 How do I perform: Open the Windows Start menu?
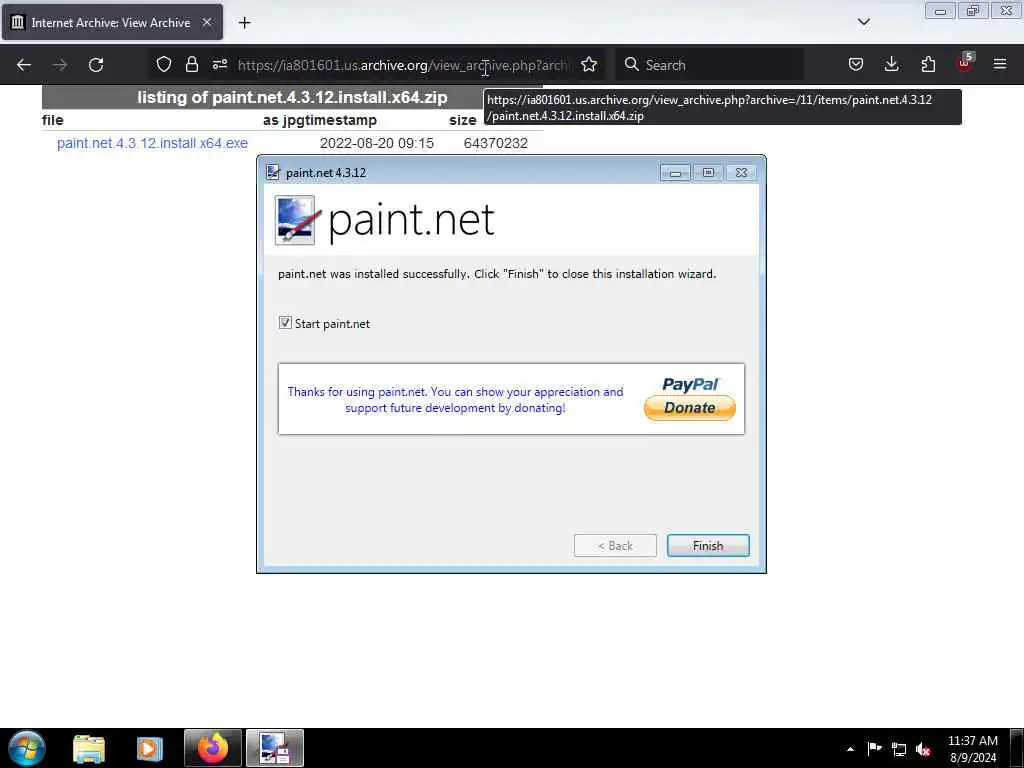coord(27,748)
